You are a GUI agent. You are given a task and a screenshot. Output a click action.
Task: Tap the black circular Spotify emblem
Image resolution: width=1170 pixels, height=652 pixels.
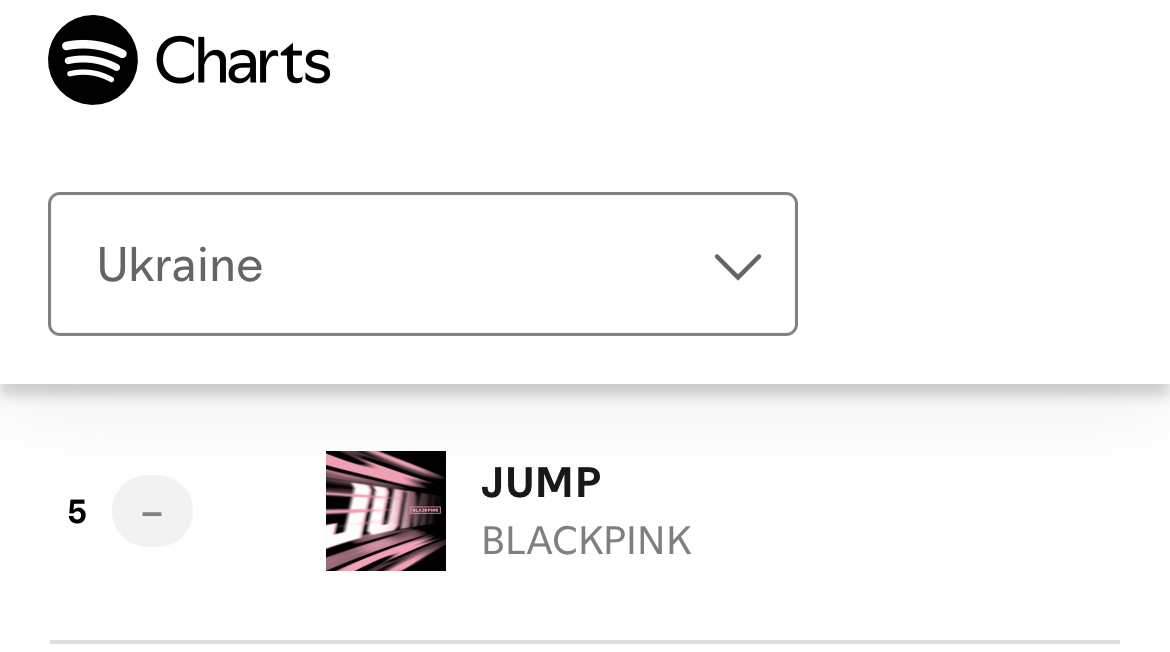coord(93,60)
